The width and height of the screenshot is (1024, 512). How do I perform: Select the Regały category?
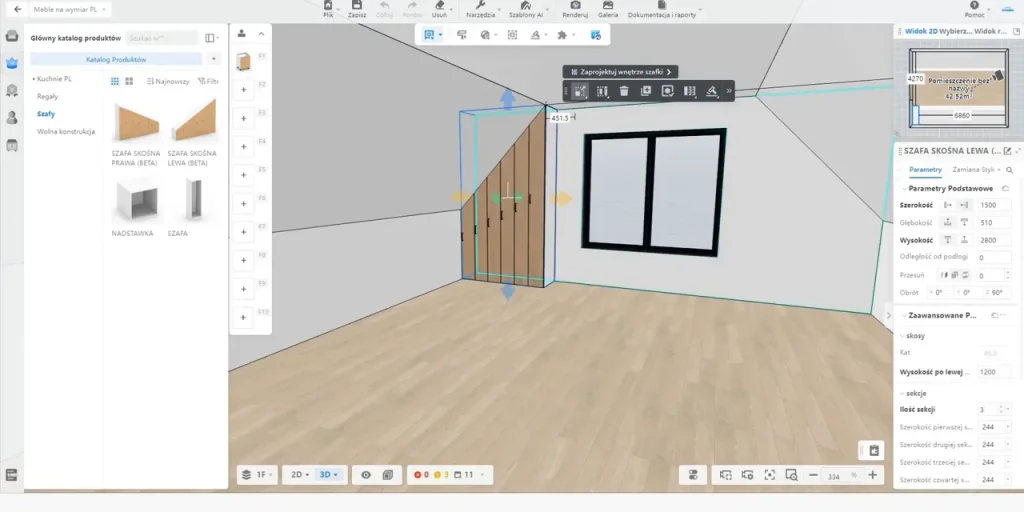coord(47,96)
